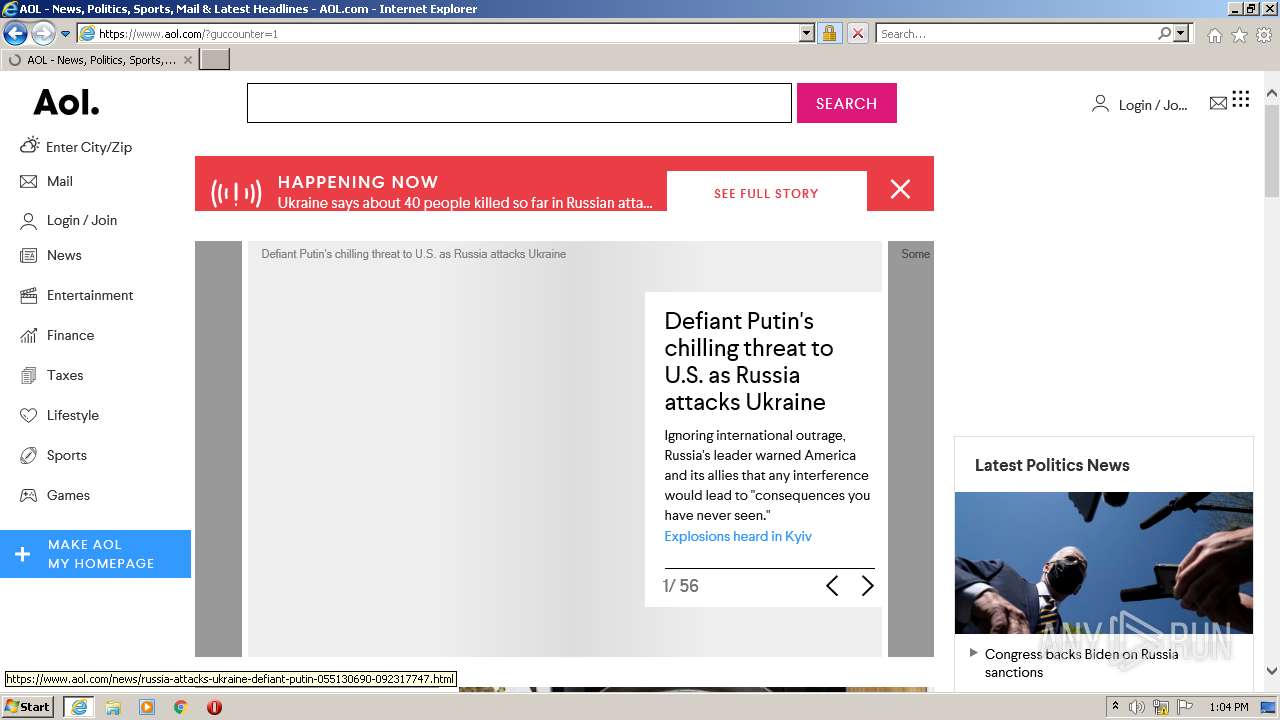Open the Sports football icon

[x=28, y=456]
